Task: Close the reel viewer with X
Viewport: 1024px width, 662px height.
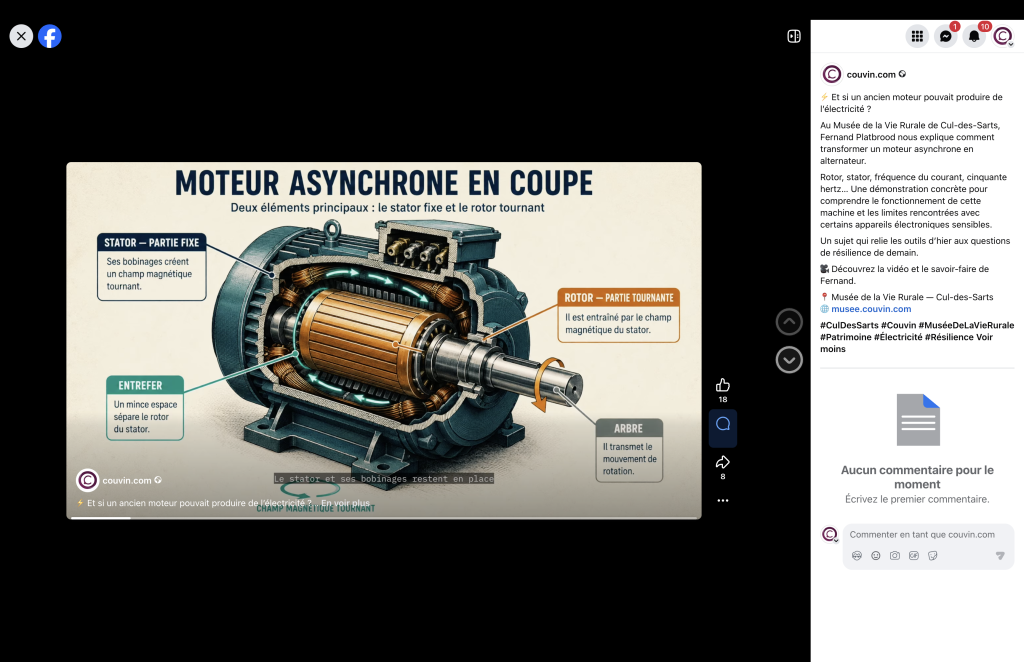Action: coord(21,36)
